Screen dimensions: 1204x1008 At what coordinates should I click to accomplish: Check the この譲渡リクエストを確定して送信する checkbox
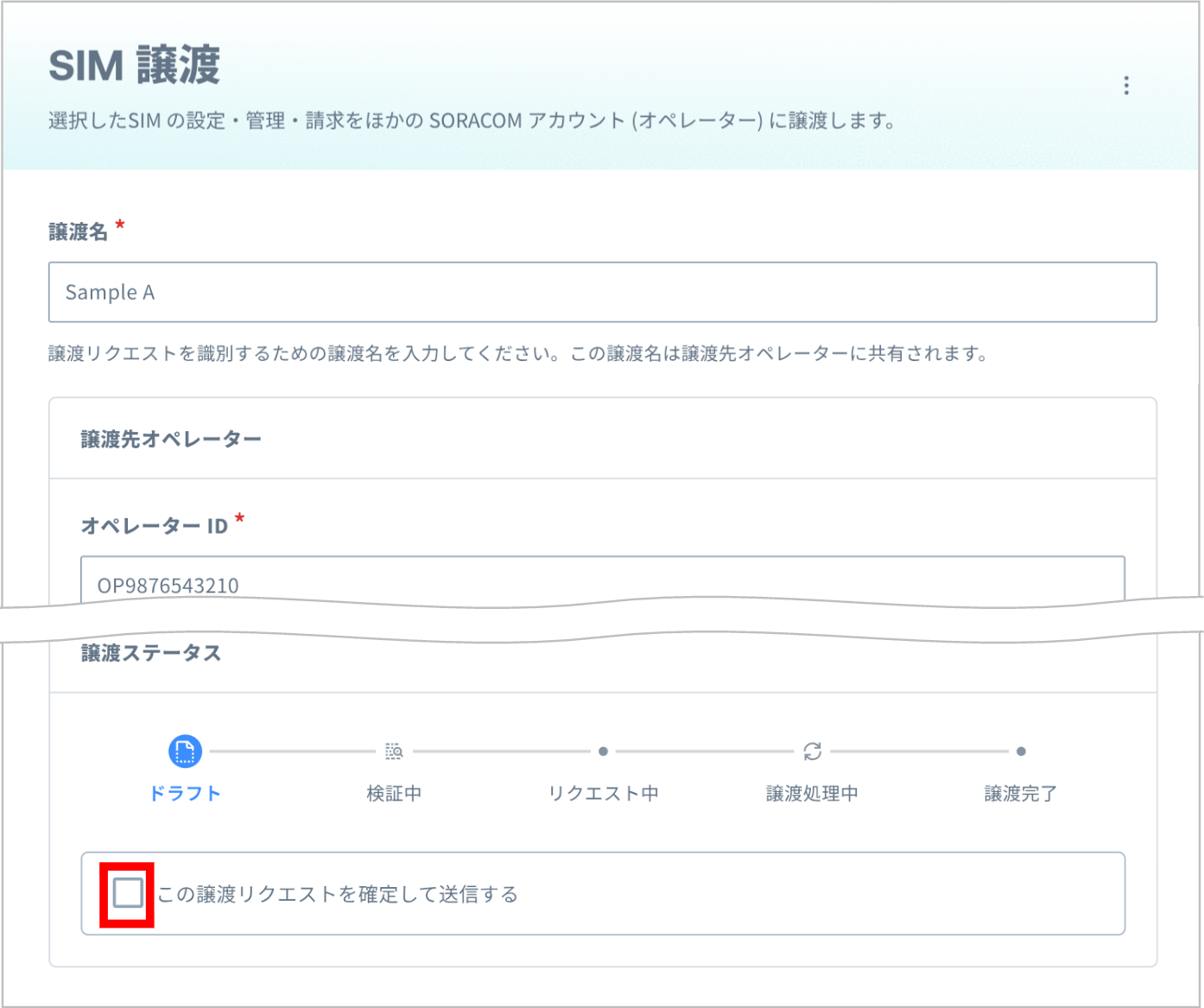point(128,893)
